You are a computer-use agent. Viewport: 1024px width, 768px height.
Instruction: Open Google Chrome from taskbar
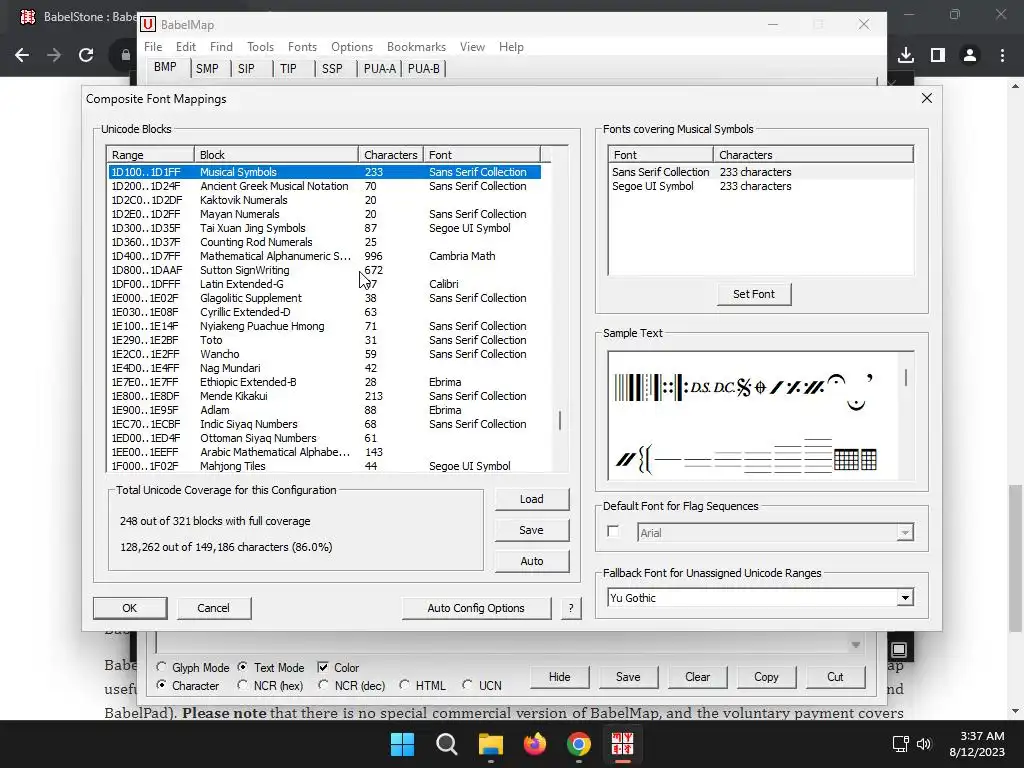tap(579, 744)
